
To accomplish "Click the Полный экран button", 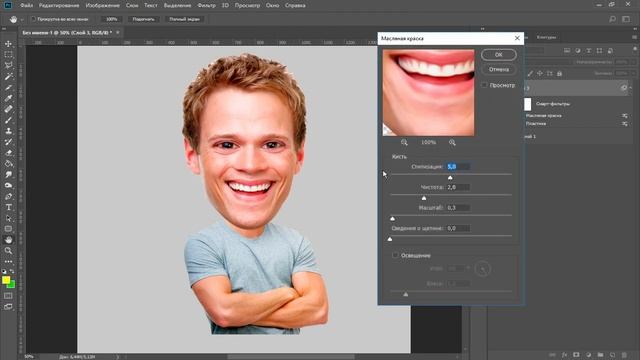I will (x=184, y=19).
